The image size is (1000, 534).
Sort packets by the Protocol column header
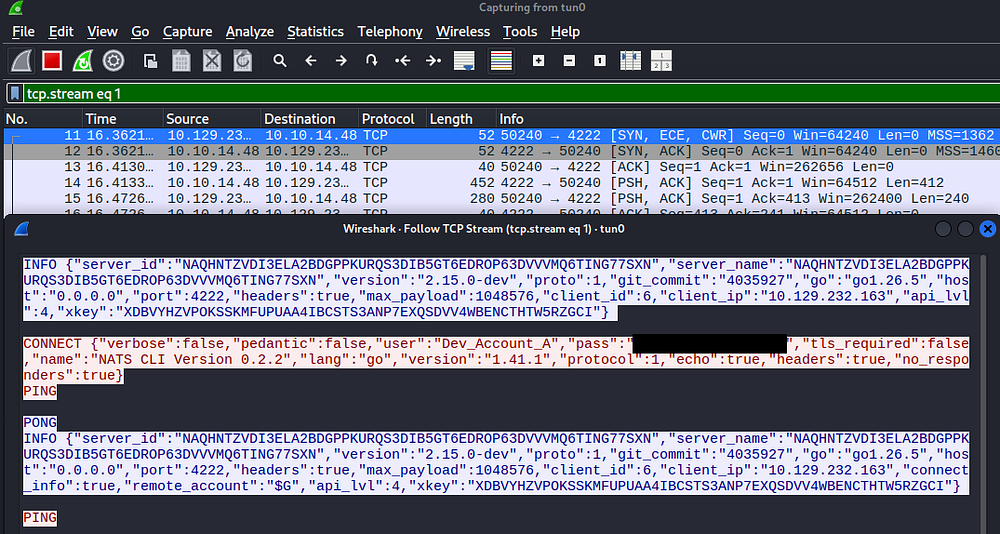(x=393, y=119)
